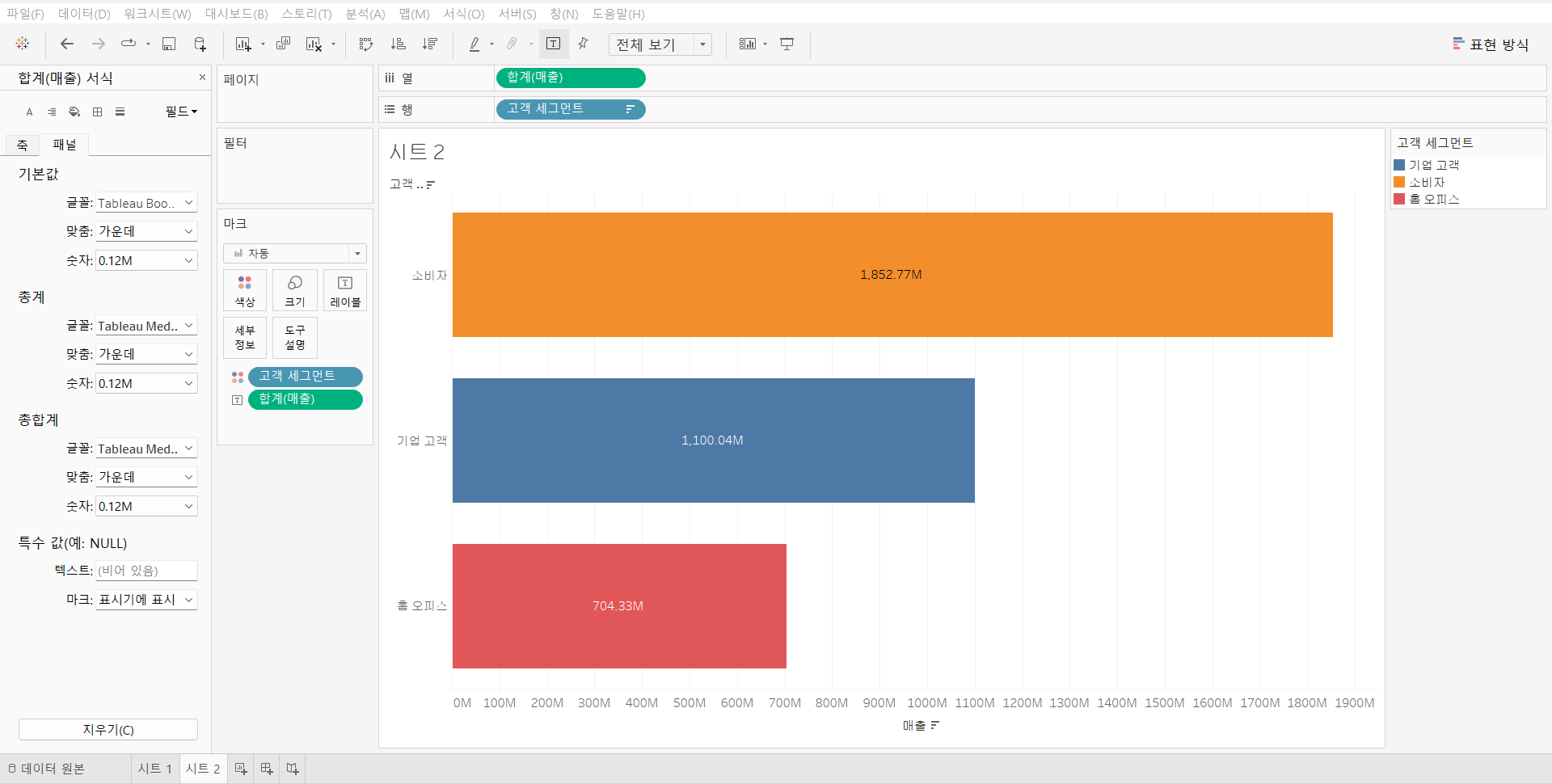
Task: Close the 합계(매출) 서식 pane
Action: [x=202, y=78]
